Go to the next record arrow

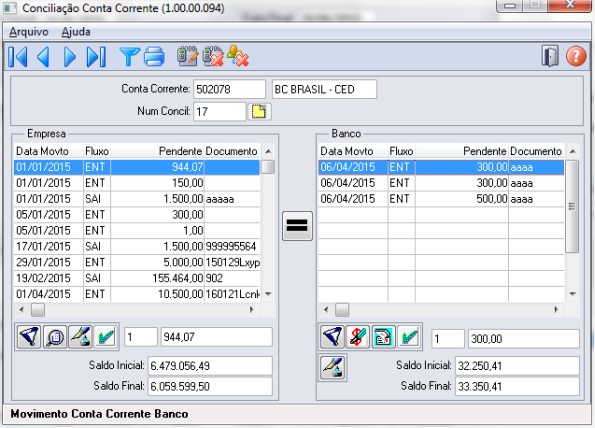69,57
